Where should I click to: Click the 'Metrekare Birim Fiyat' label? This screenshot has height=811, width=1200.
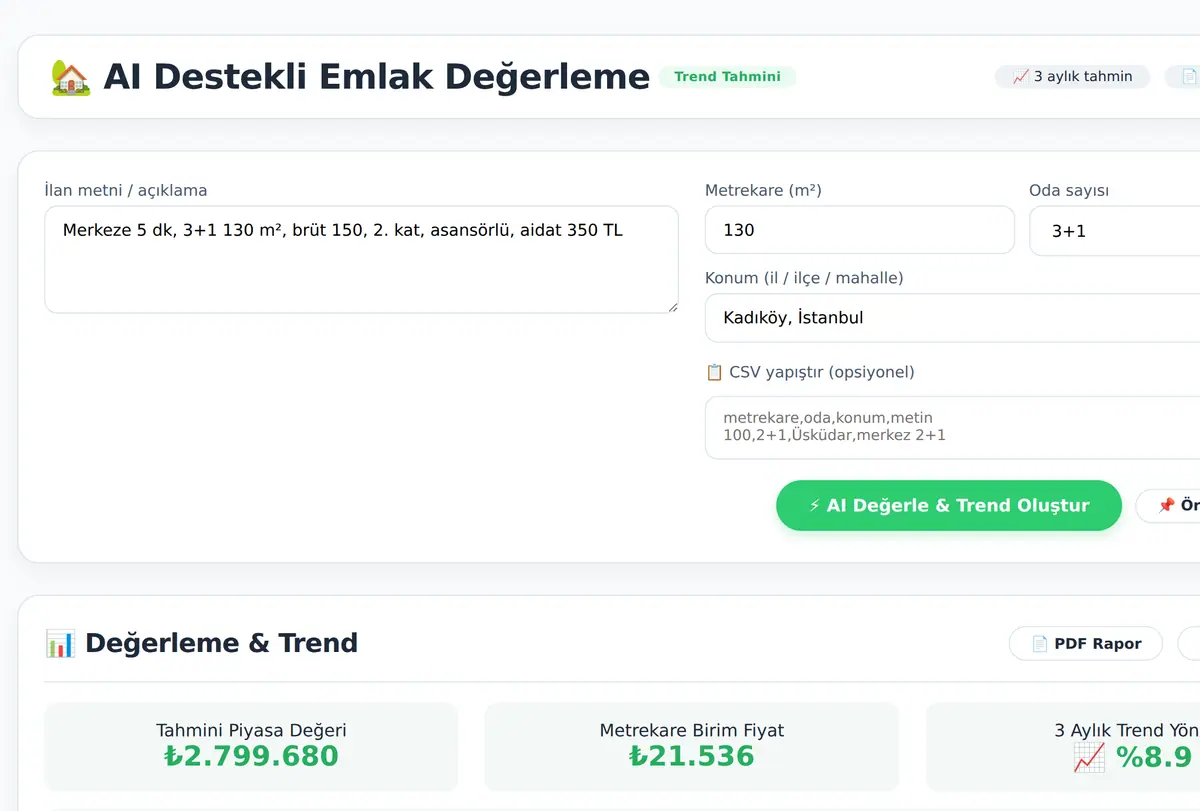(692, 730)
